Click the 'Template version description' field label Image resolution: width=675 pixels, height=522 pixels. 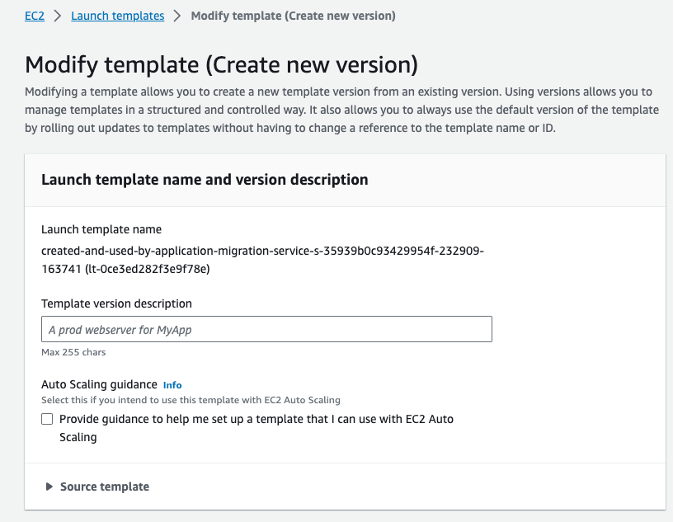[x=116, y=303]
